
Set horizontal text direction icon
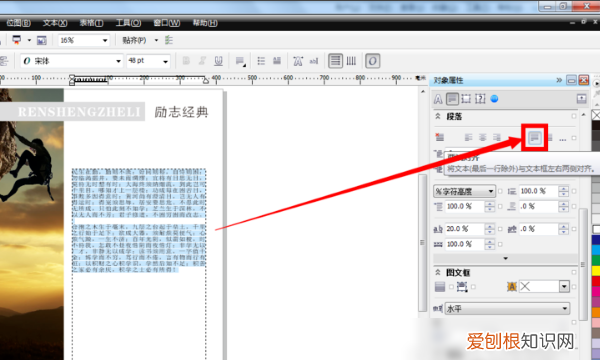335,61
